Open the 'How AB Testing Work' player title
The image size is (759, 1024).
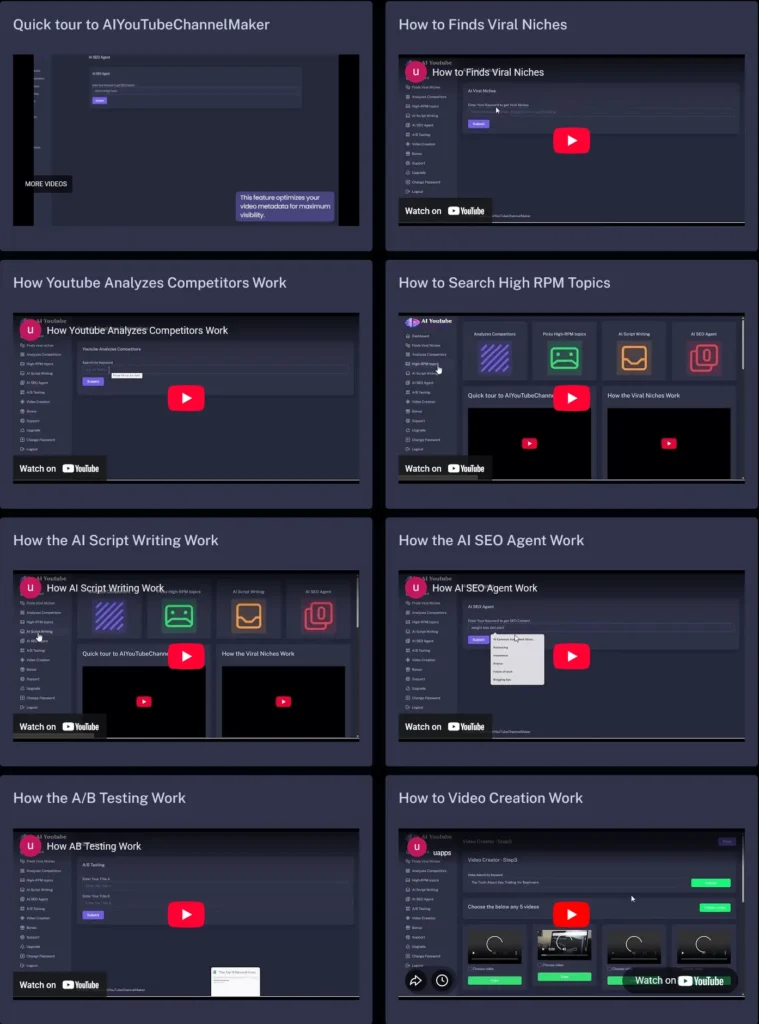pos(94,846)
